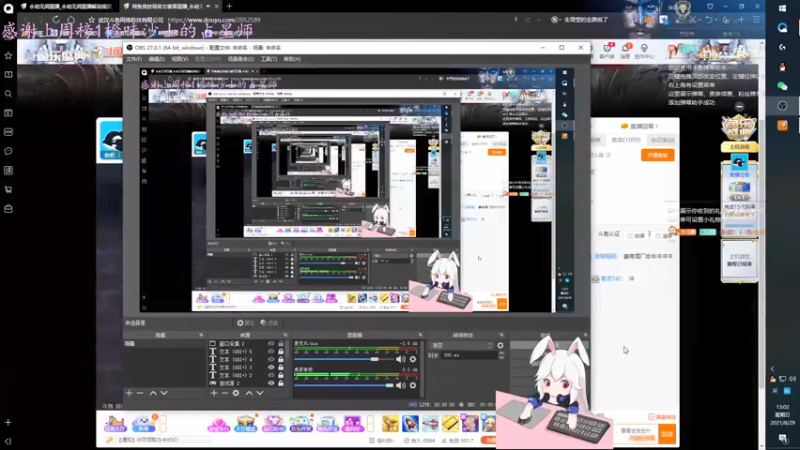Screen dimensions: 800x450
Task: Open settings gear for desktop audio channel
Action: (413, 385)
